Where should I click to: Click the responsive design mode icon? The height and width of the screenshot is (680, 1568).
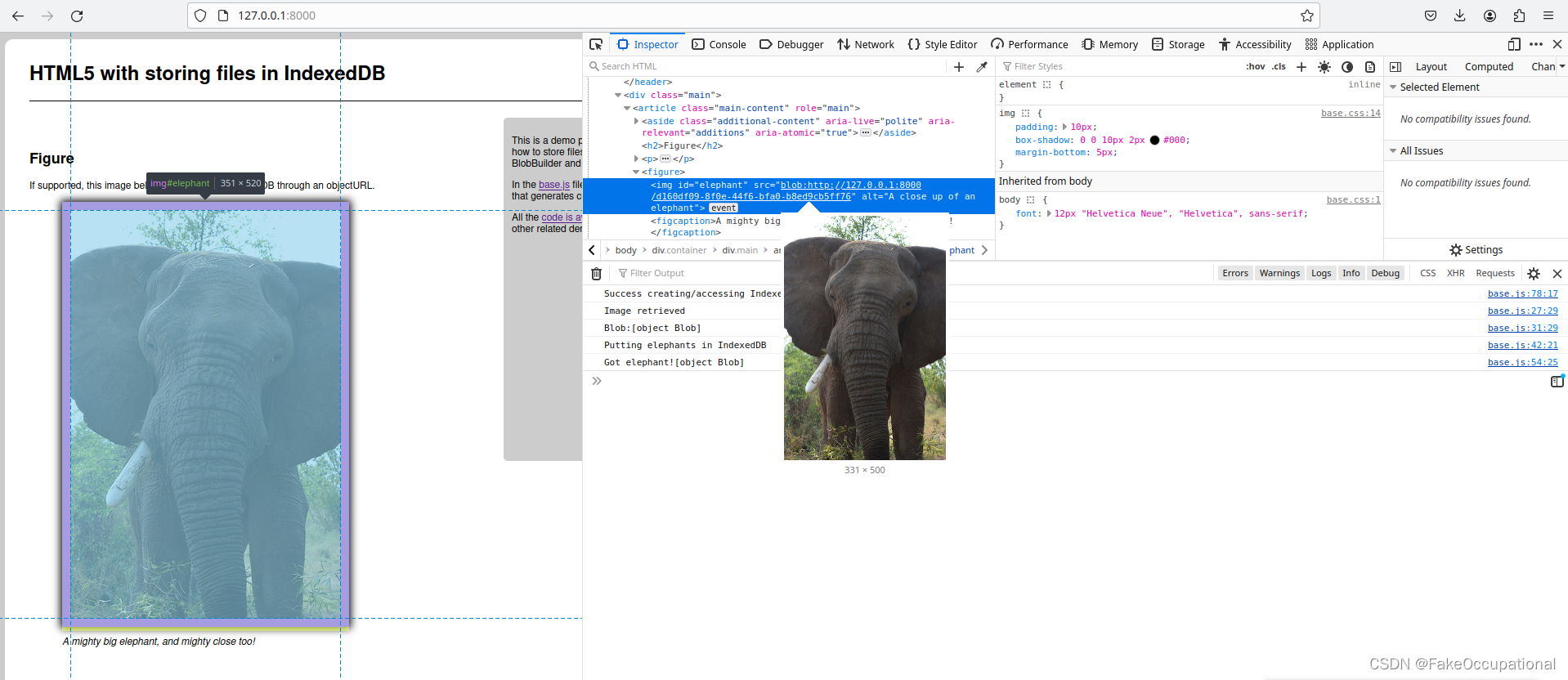(1514, 44)
